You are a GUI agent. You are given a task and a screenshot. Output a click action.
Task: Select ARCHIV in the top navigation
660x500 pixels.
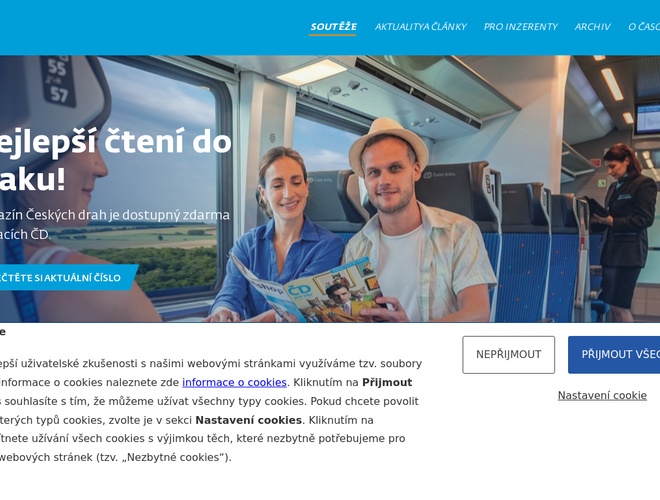click(x=593, y=27)
